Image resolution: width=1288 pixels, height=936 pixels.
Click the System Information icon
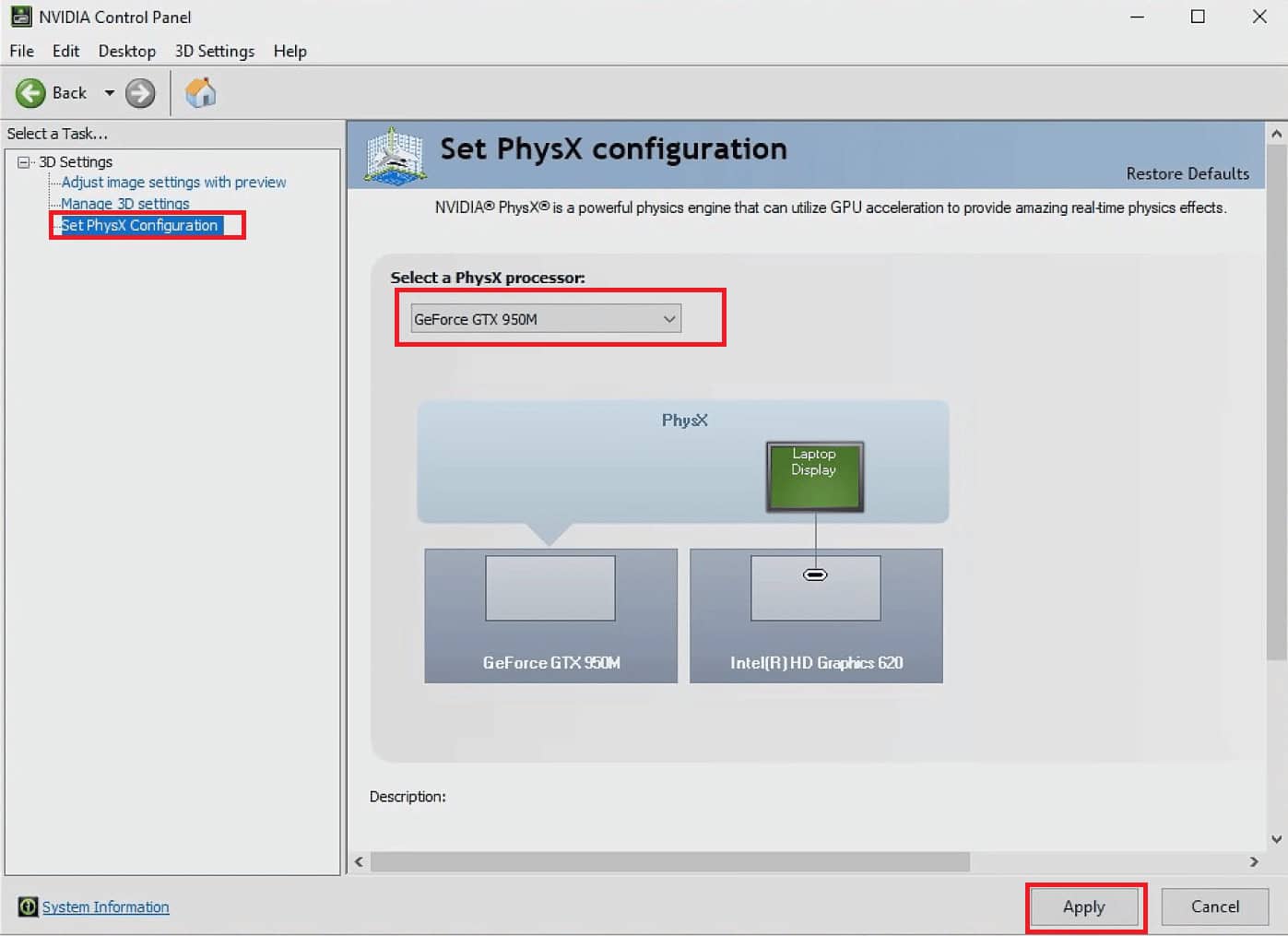click(29, 906)
